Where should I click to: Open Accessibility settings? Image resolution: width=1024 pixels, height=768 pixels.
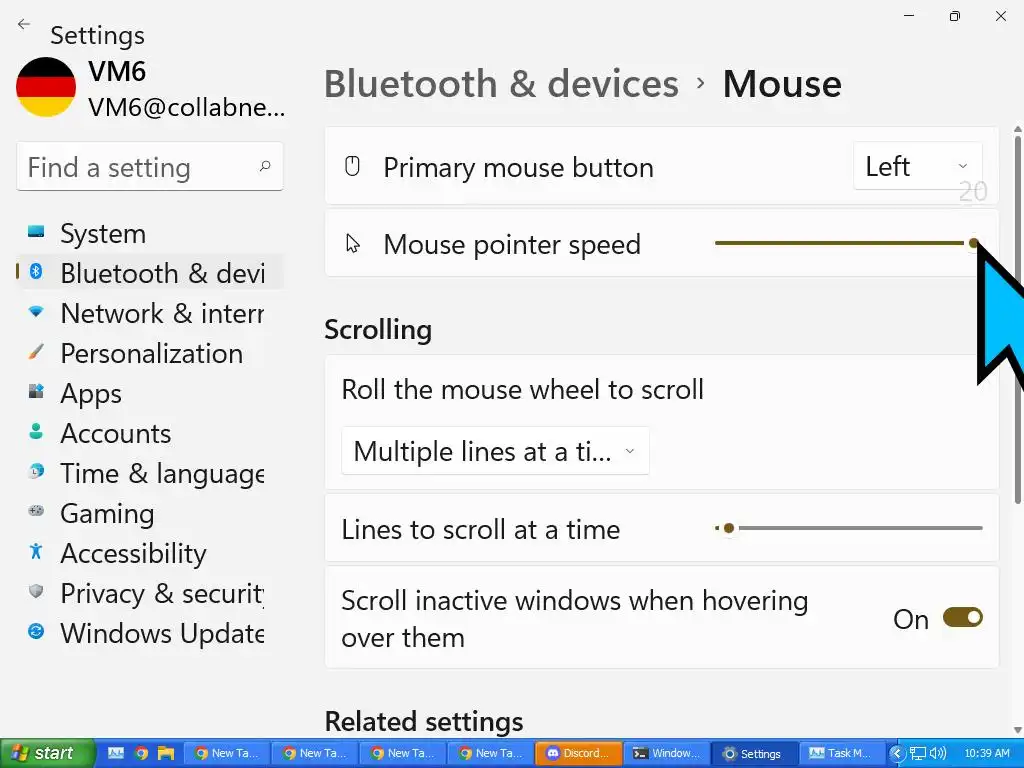click(x=150, y=553)
